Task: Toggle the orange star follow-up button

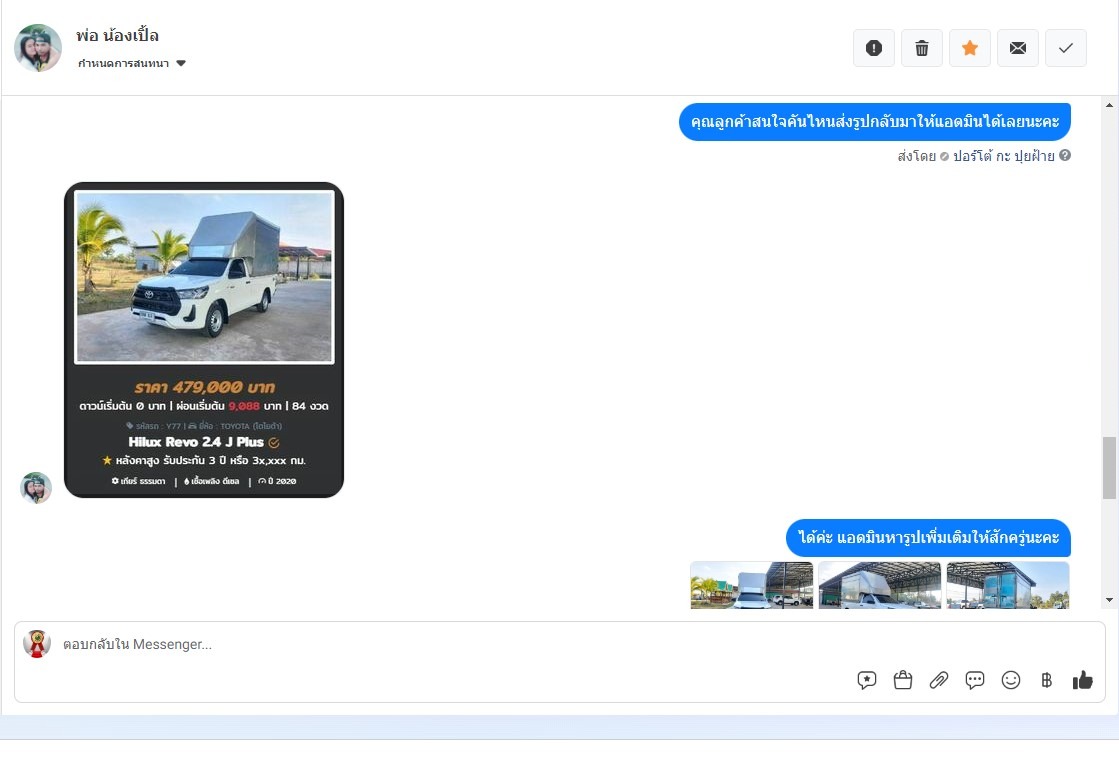Action: tap(970, 48)
